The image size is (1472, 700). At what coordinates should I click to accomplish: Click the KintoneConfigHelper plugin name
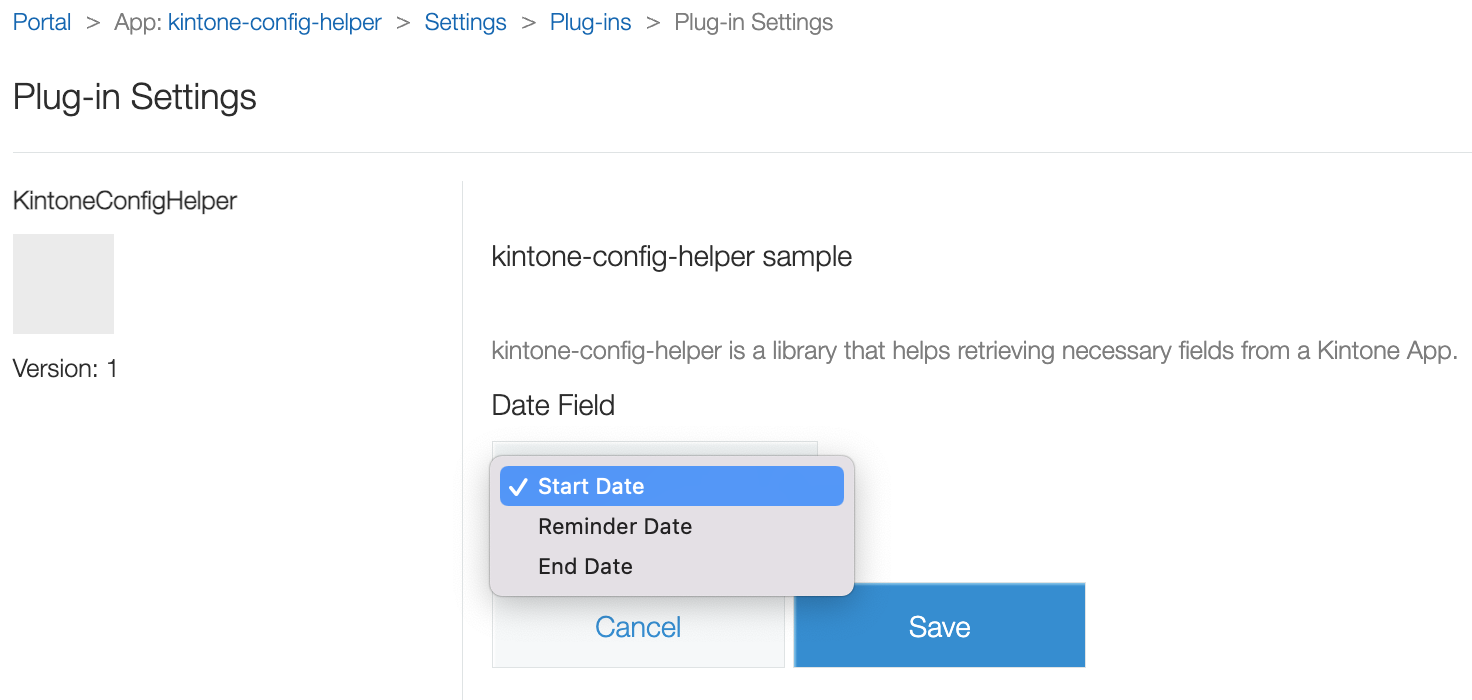point(124,200)
